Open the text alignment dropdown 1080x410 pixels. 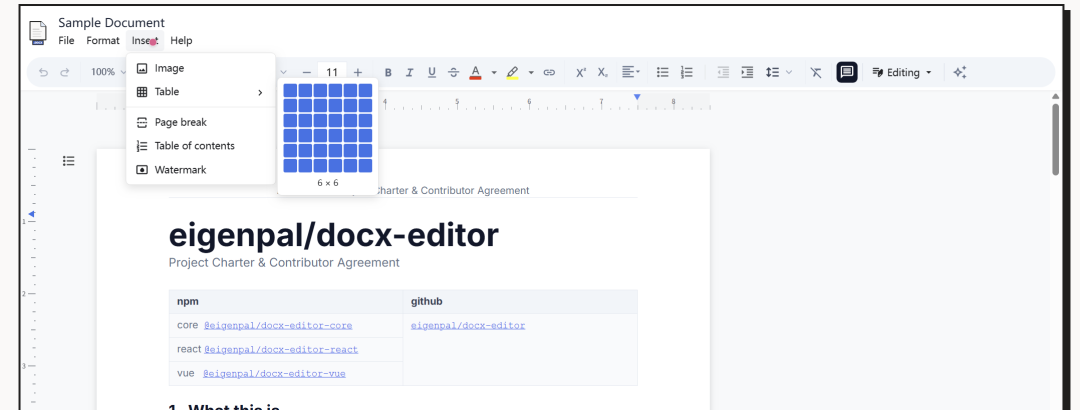(630, 72)
